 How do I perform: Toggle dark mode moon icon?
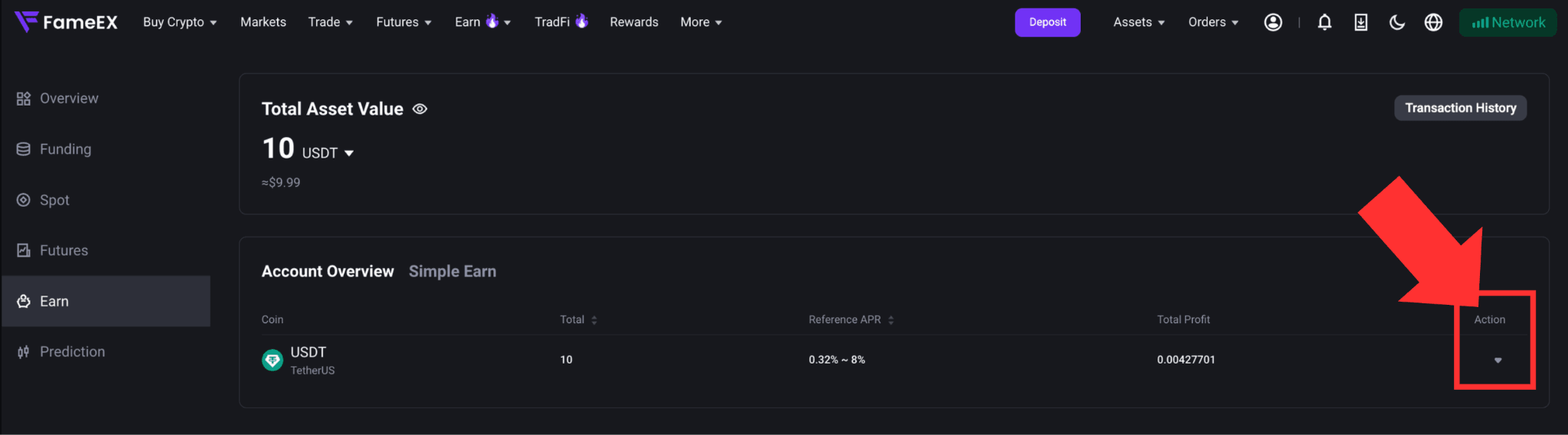coord(1397,22)
